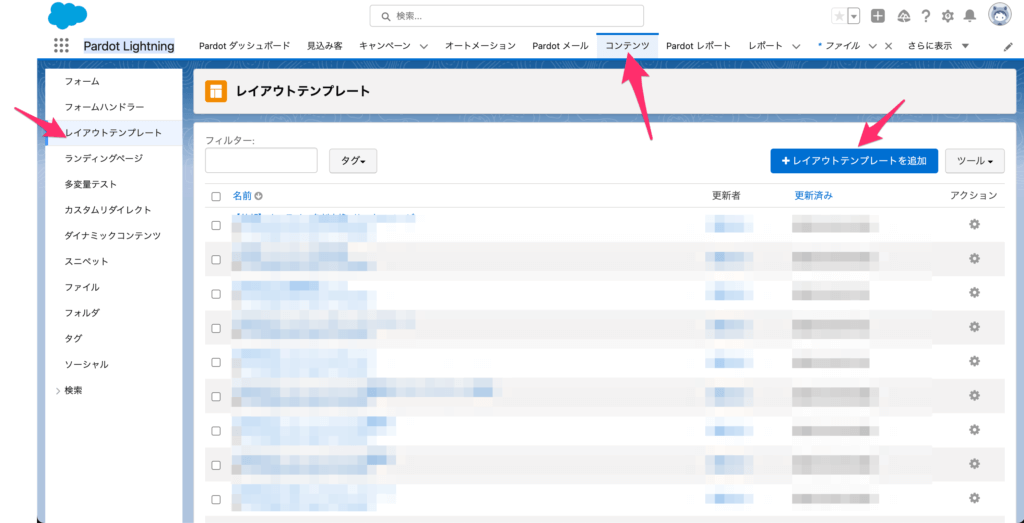Image resolution: width=1024 pixels, height=523 pixels.
Task: Click the Salesforce cloud logo
Action: point(67,16)
